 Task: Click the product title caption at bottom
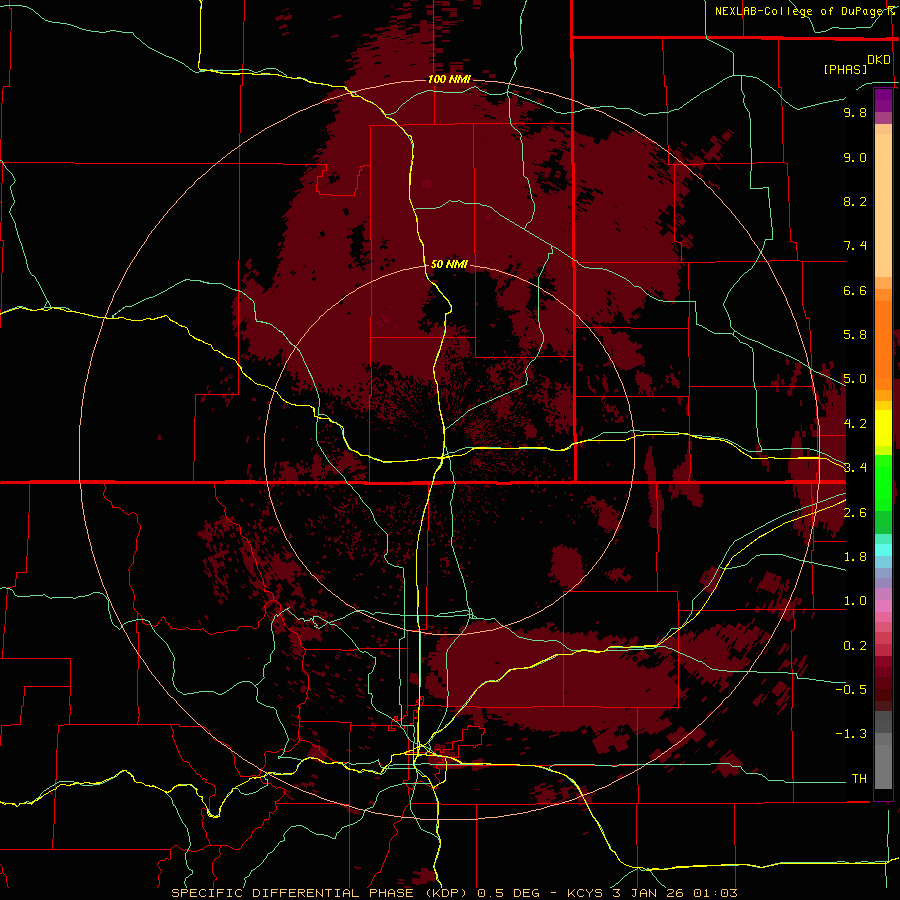pos(455,893)
